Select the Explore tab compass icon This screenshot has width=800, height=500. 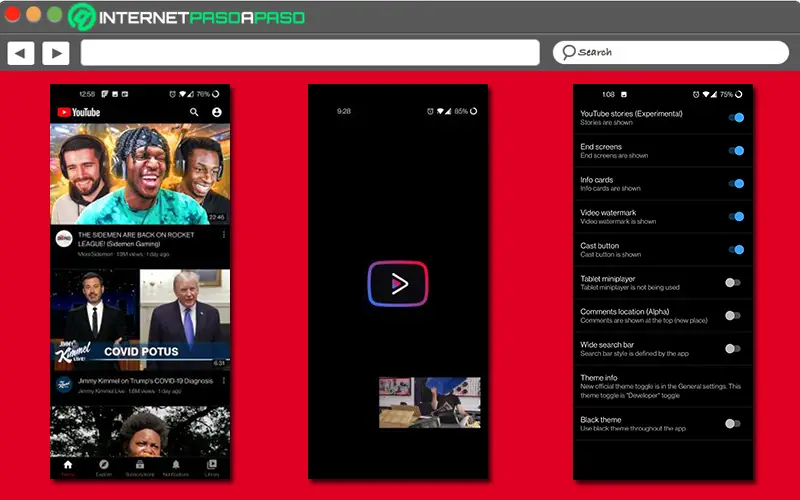click(x=104, y=468)
